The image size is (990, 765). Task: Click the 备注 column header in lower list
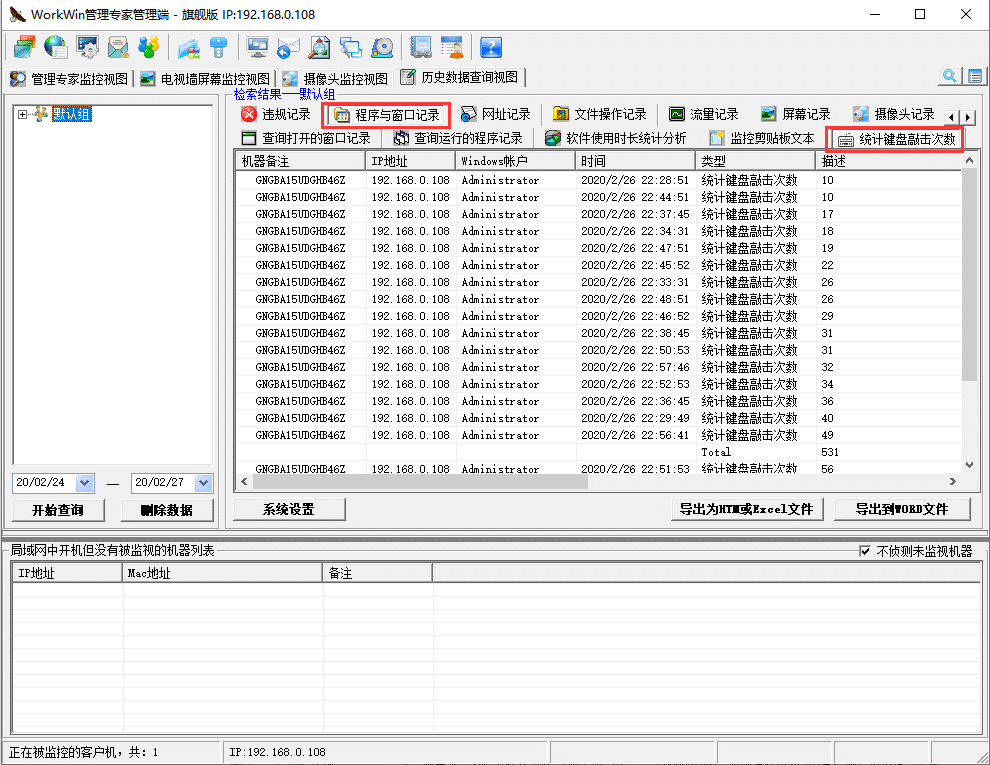(378, 573)
